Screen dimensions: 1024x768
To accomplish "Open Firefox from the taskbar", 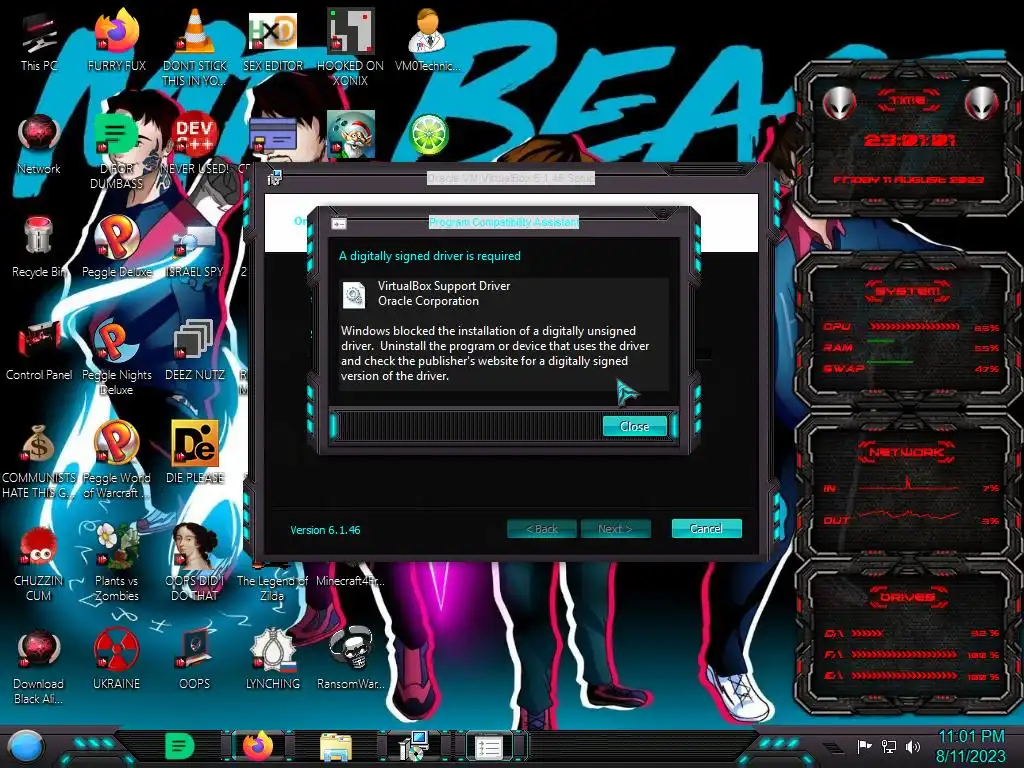I will point(258,746).
